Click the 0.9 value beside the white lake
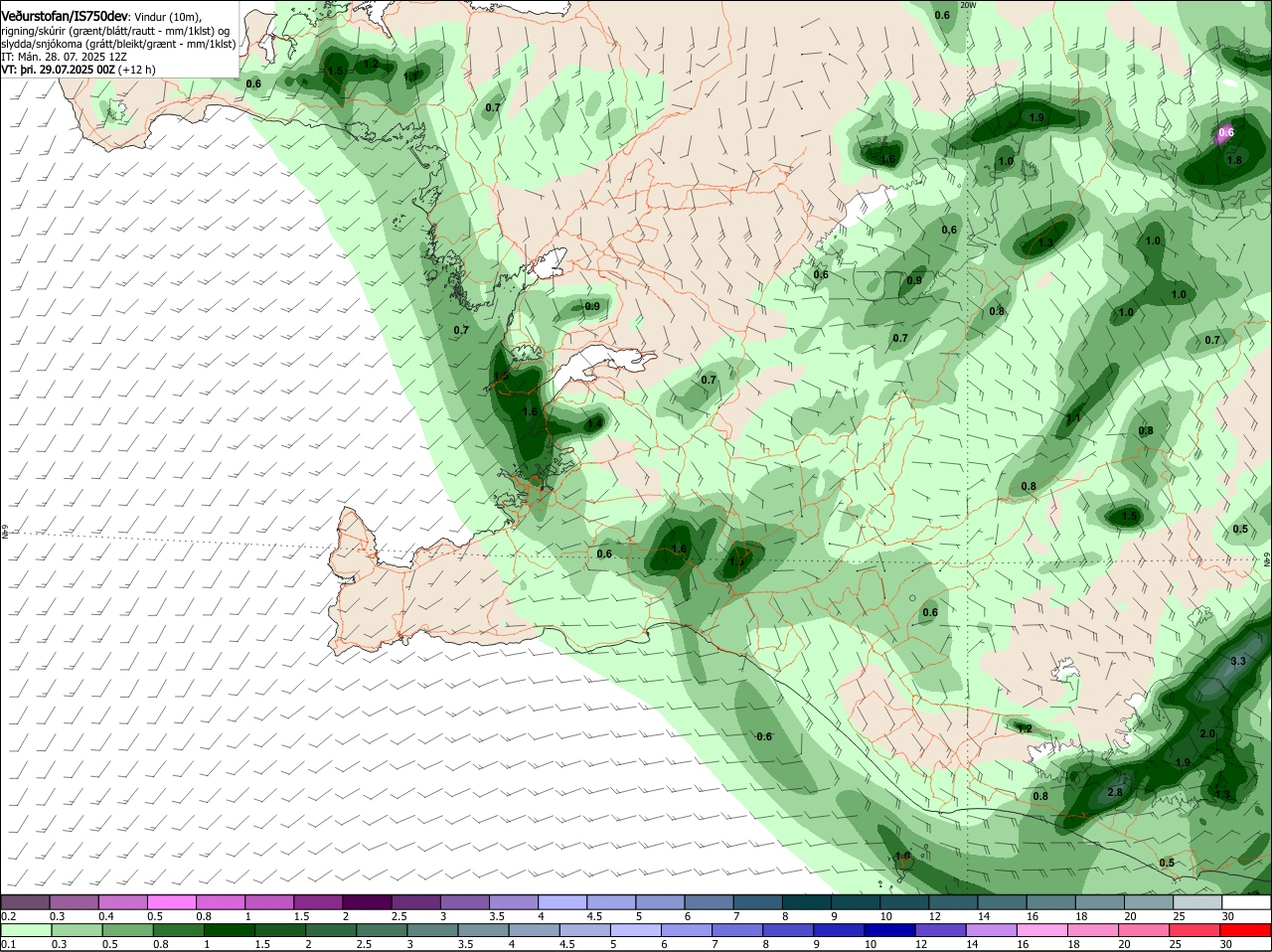This screenshot has height=952, width=1272. point(592,306)
